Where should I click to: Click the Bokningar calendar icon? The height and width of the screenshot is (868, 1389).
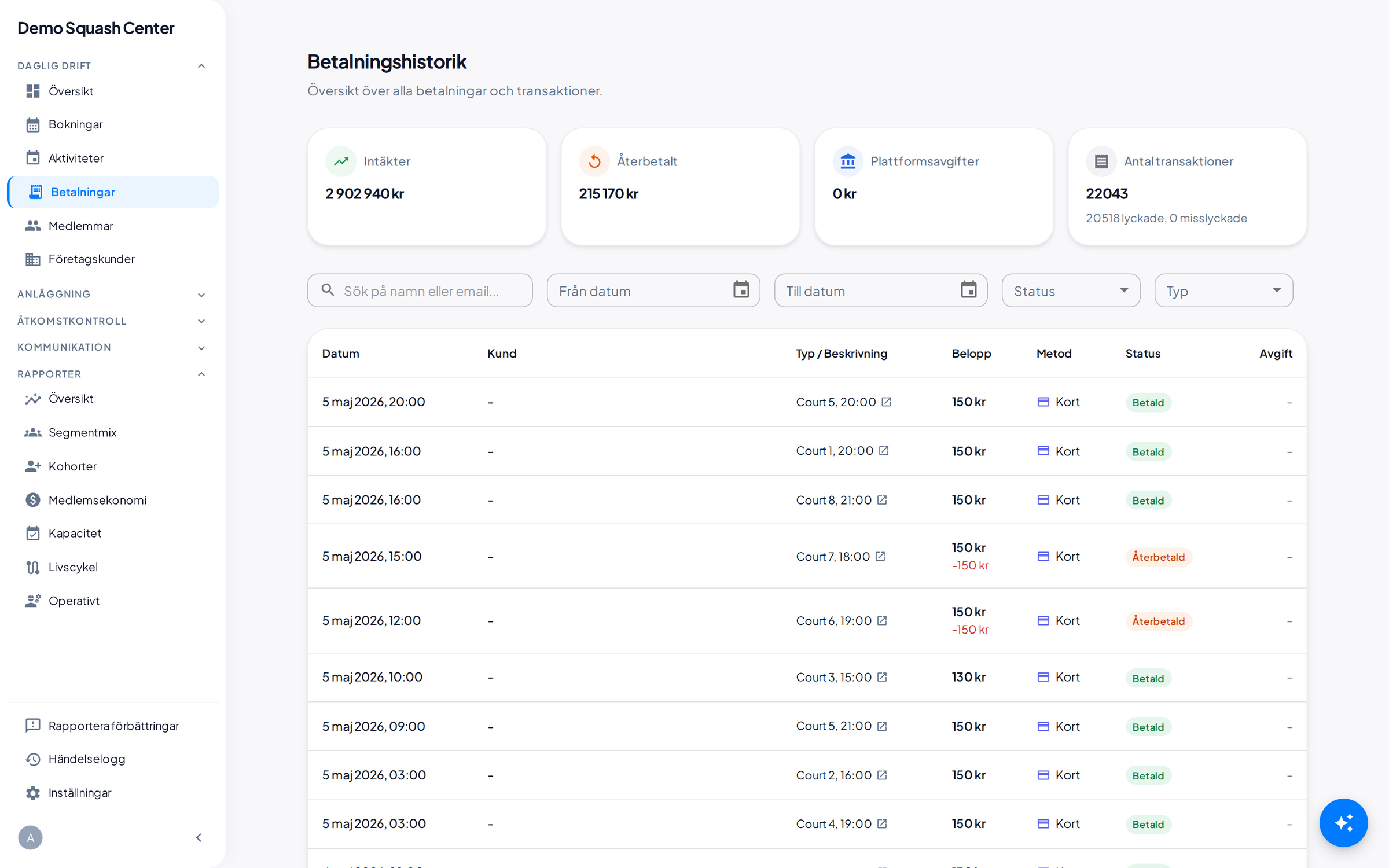click(x=33, y=124)
